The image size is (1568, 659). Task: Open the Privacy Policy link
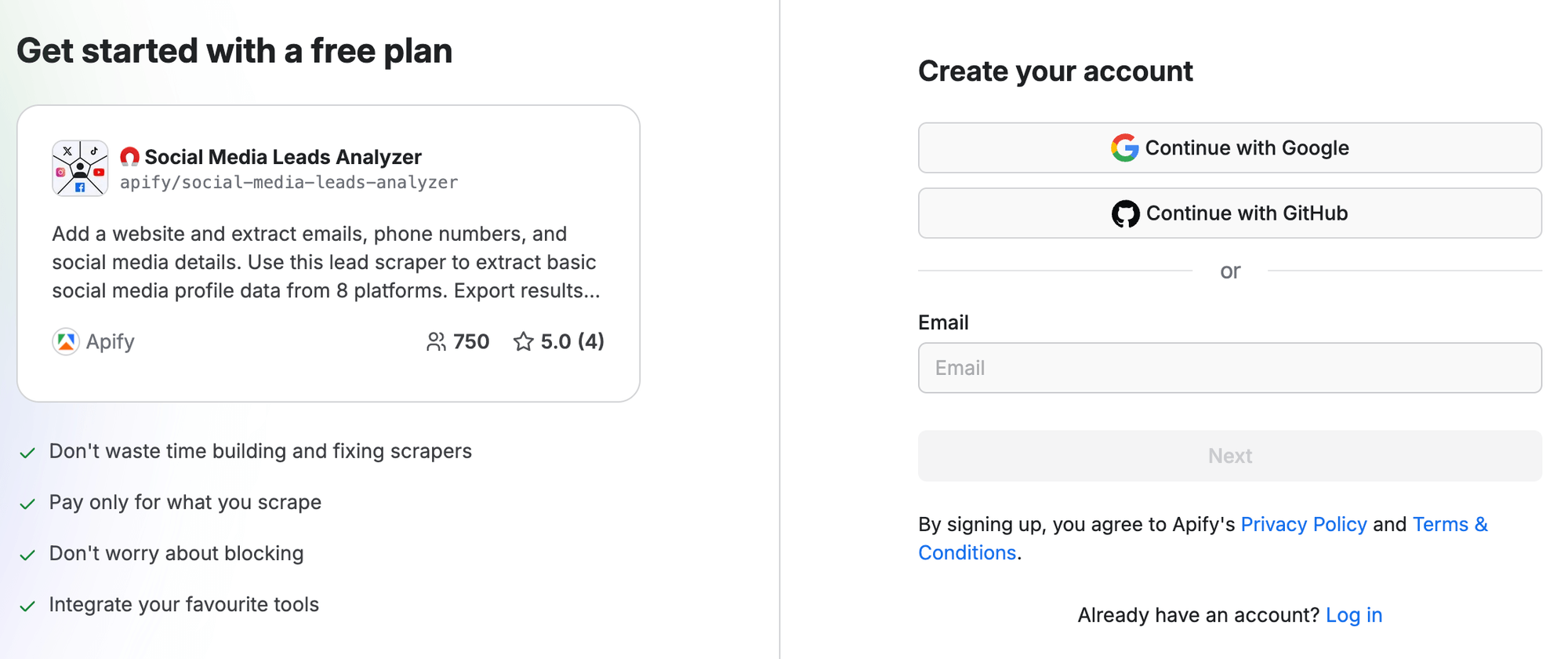pos(1303,524)
